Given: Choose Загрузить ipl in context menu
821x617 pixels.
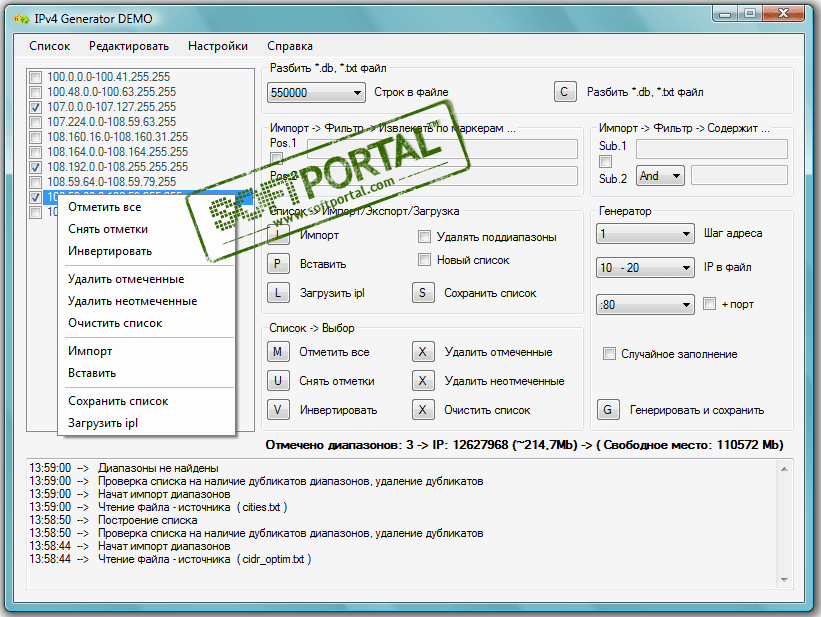Looking at the screenshot, I should (x=146, y=423).
